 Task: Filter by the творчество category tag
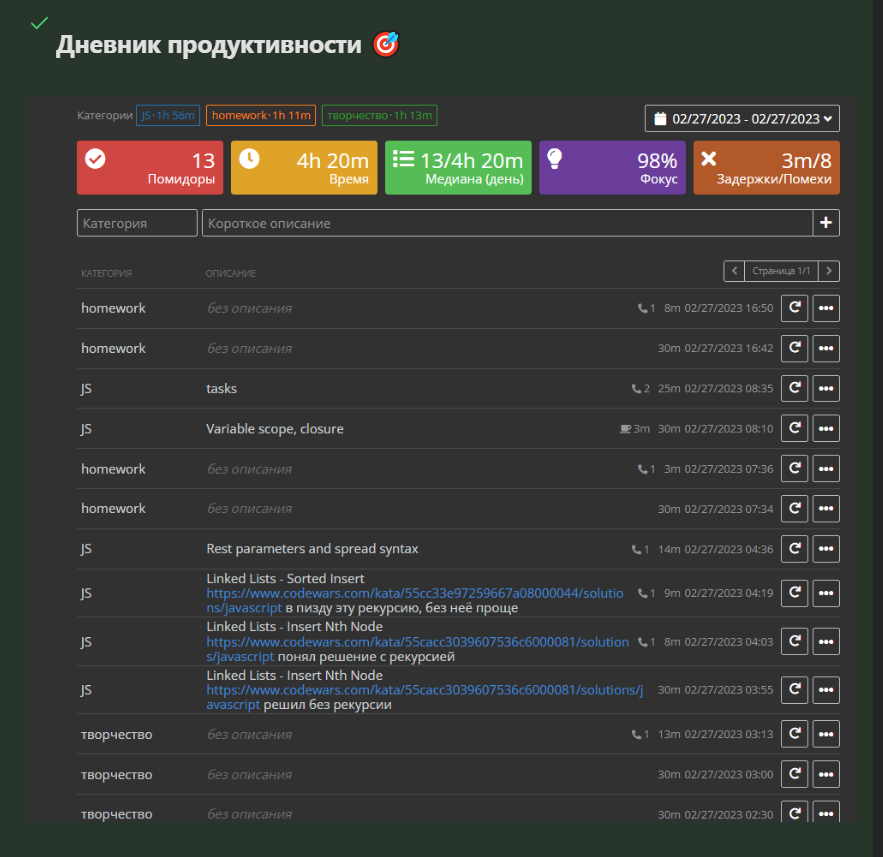tap(379, 115)
